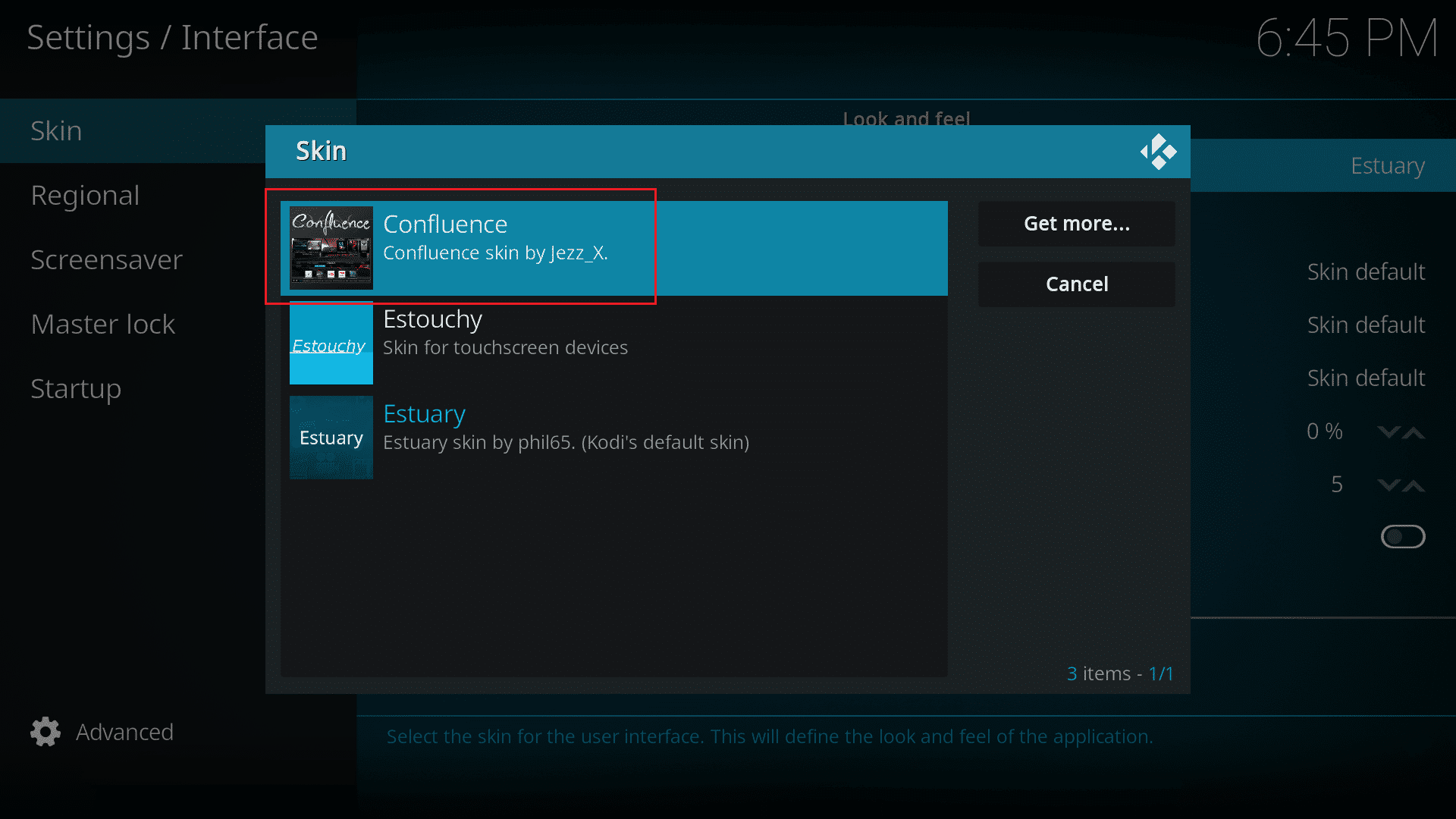Click Cancel to dismiss skin dialog
This screenshot has height=819, width=1456.
[1077, 283]
